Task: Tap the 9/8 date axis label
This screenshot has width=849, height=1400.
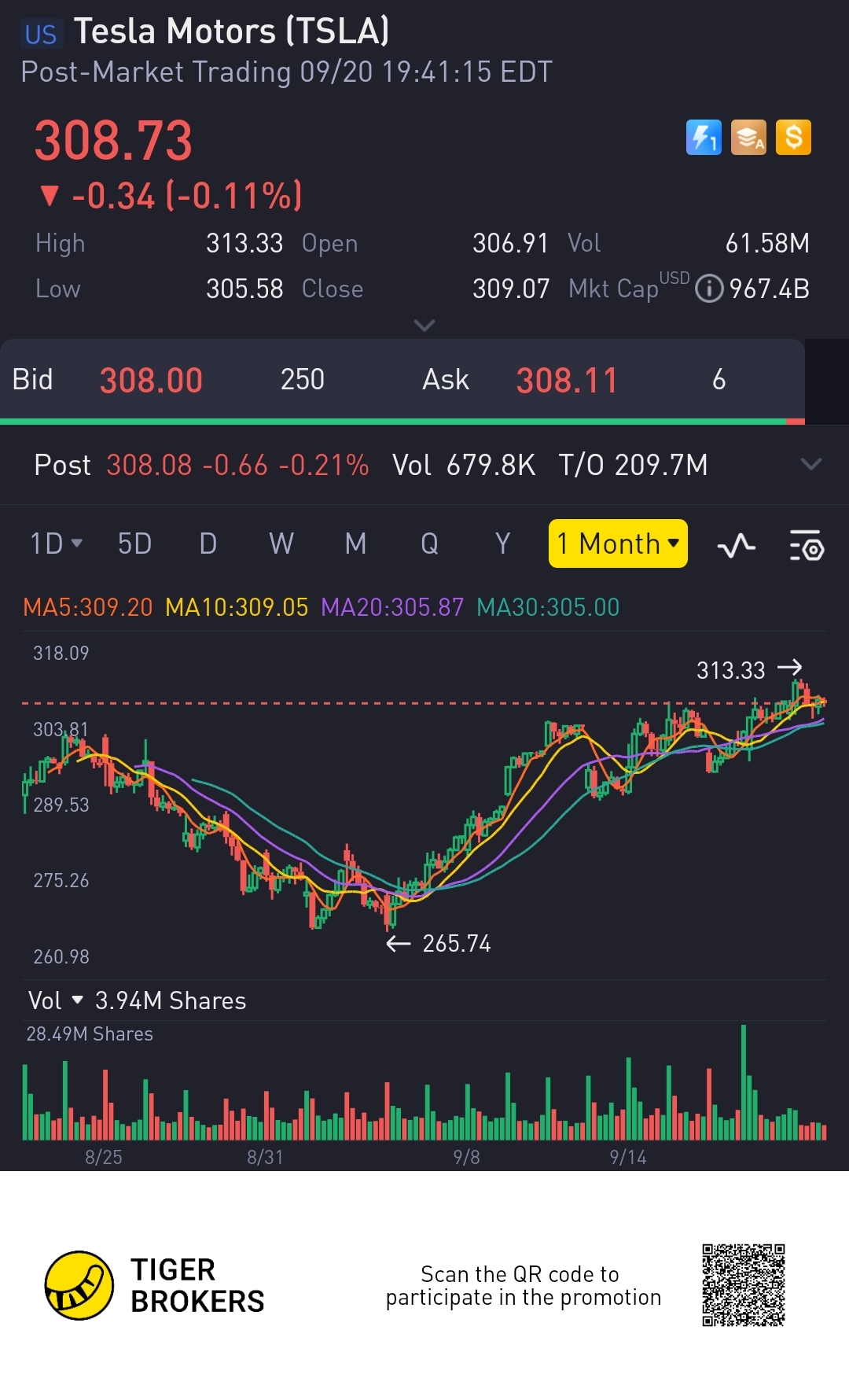Action: 466,1157
